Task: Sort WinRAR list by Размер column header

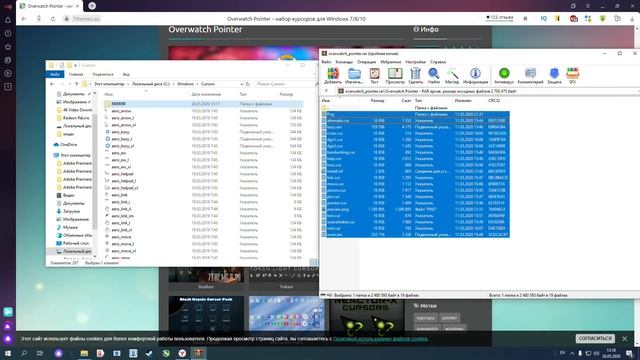Action: [377, 100]
